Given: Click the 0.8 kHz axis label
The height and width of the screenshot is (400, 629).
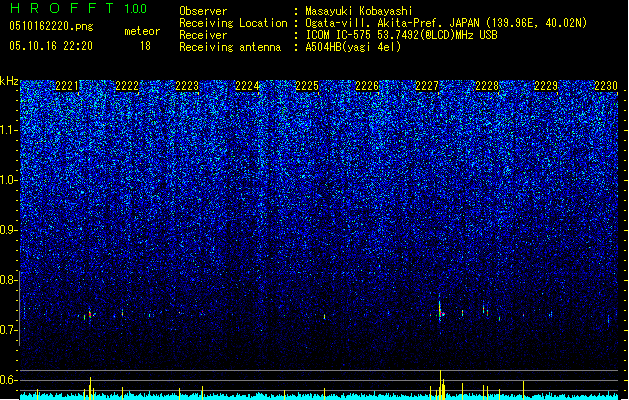Looking at the screenshot, I should pos(9,280).
